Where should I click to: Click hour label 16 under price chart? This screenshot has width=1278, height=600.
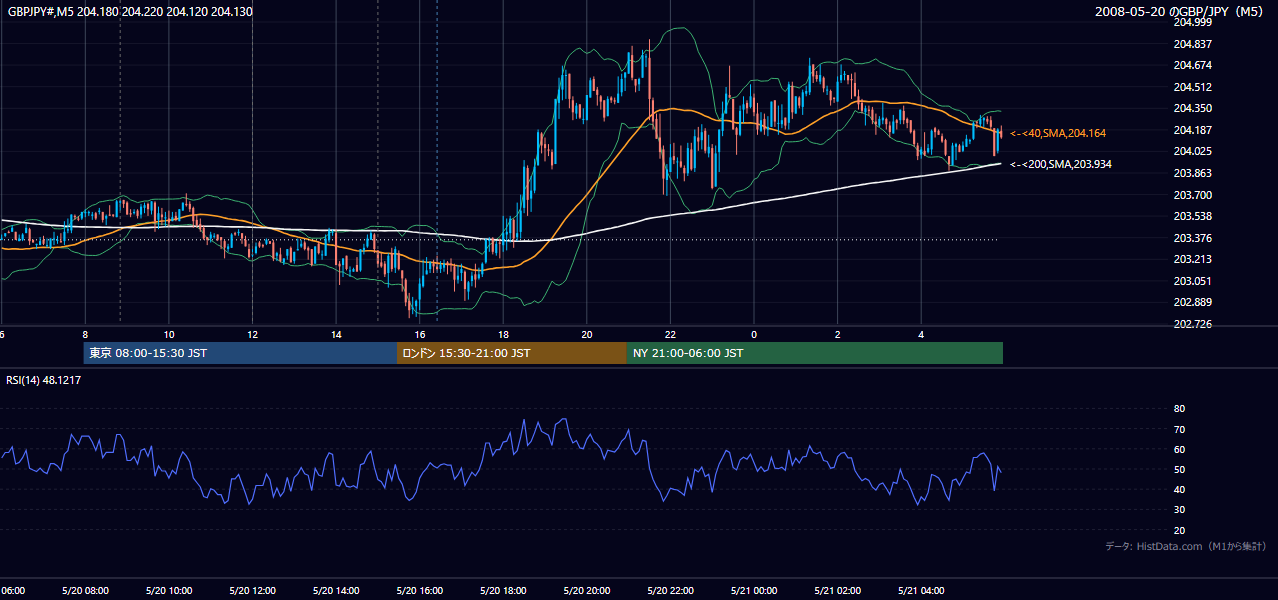click(420, 334)
